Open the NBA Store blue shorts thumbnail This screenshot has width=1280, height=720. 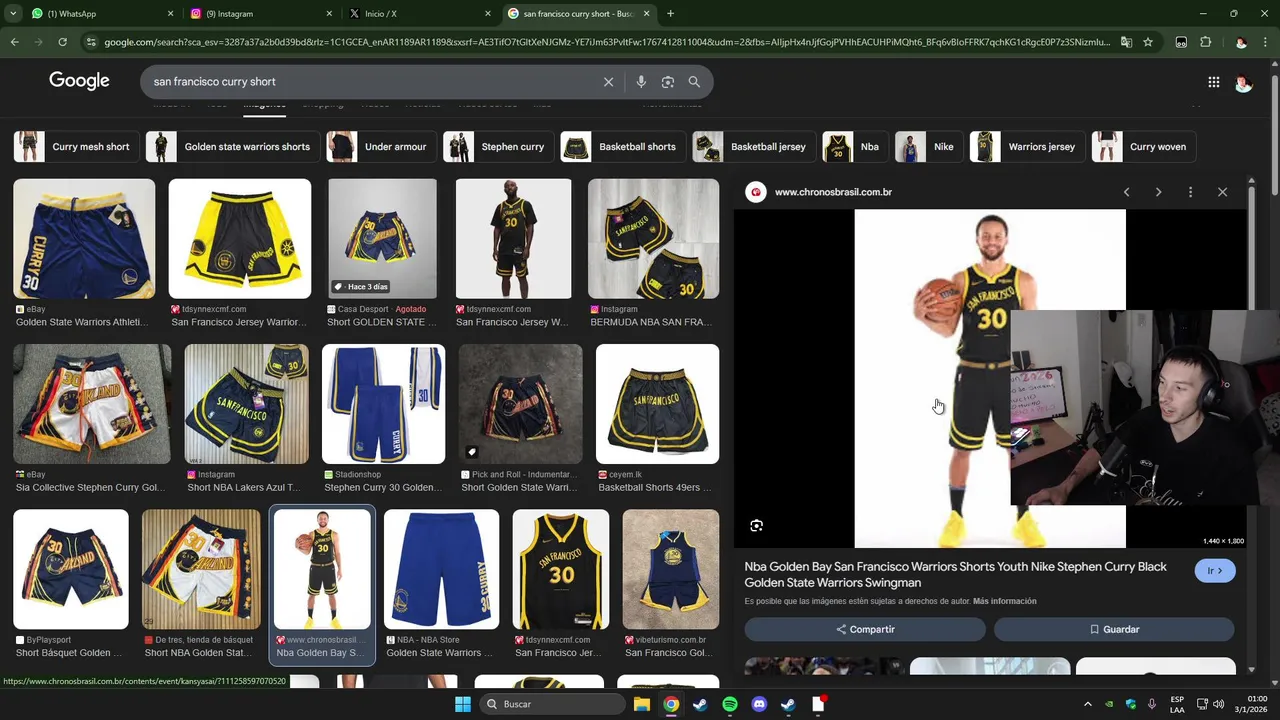coord(441,570)
